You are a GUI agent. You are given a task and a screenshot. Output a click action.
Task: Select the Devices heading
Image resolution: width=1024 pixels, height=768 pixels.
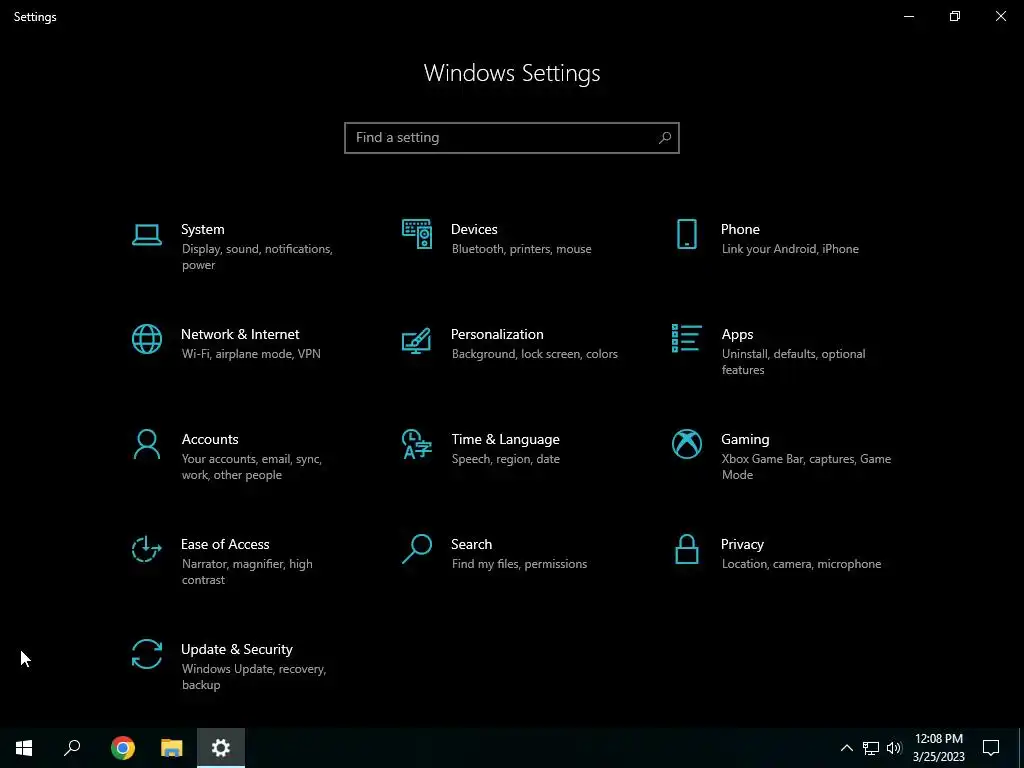pyautogui.click(x=474, y=229)
